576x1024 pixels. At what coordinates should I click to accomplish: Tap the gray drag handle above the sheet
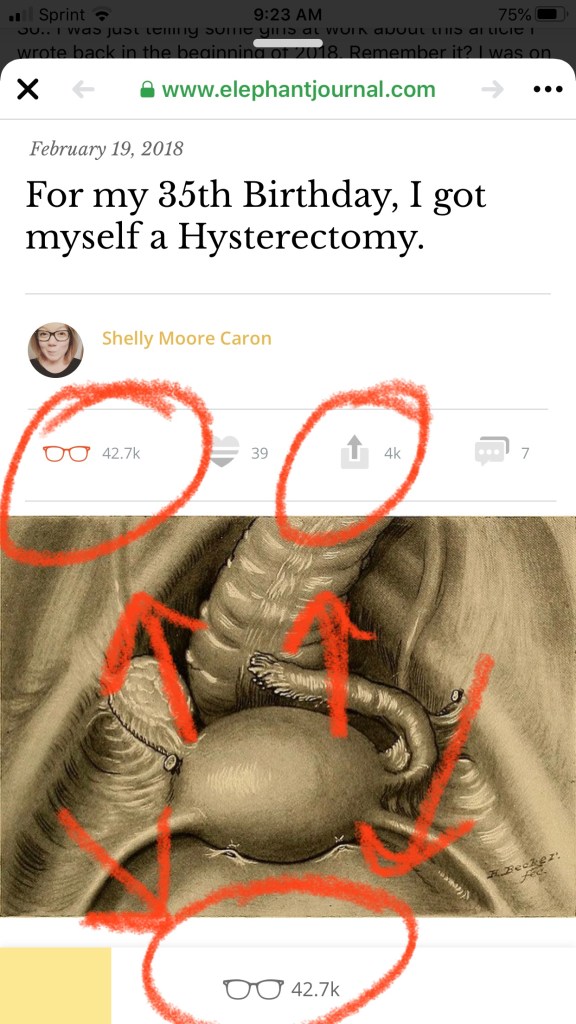(288, 43)
